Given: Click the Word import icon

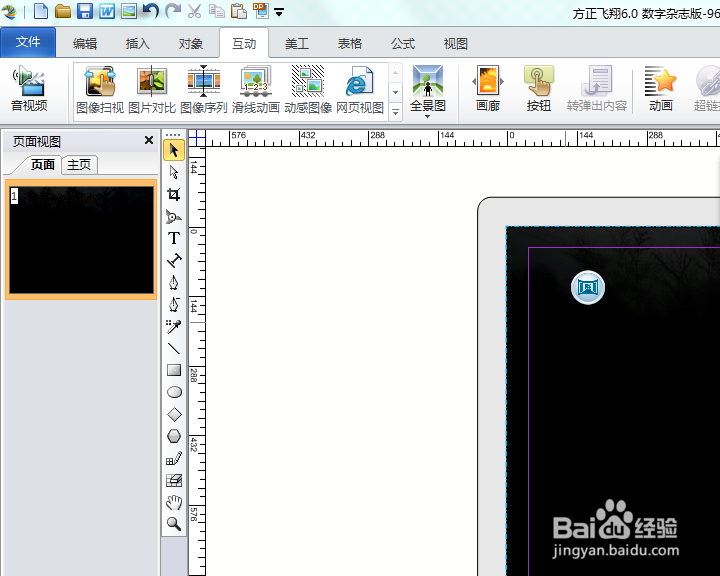Looking at the screenshot, I should (x=107, y=11).
